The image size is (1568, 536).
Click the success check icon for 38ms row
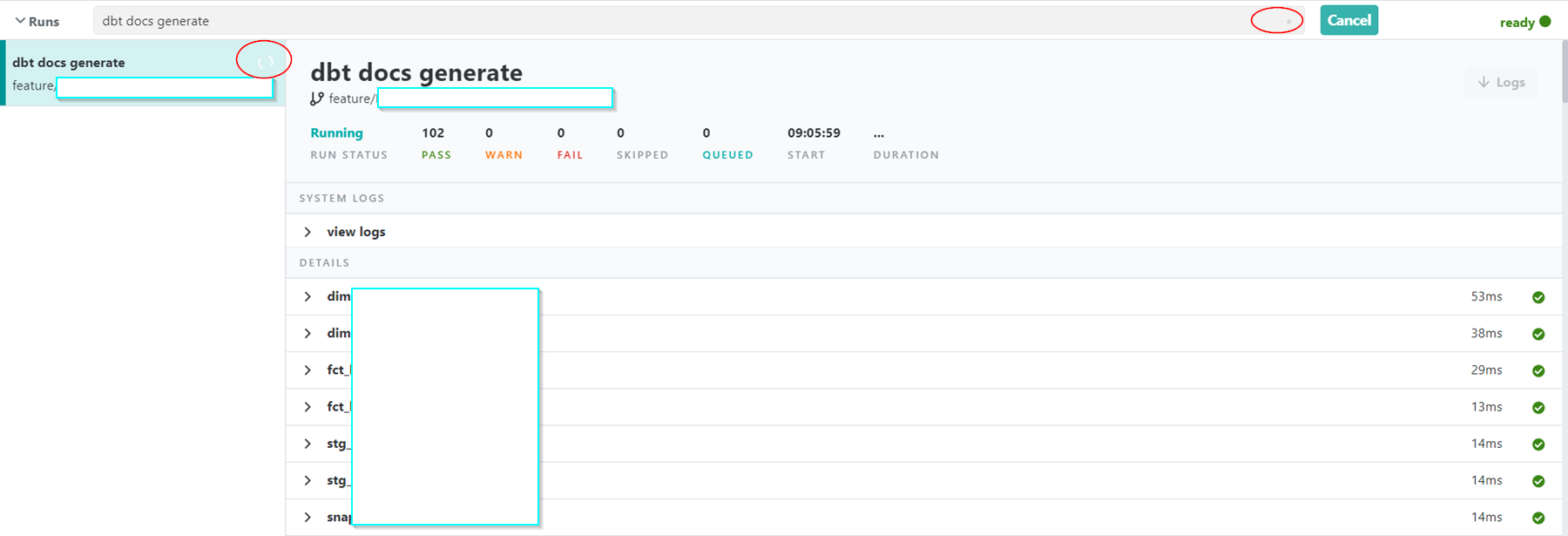tap(1538, 334)
